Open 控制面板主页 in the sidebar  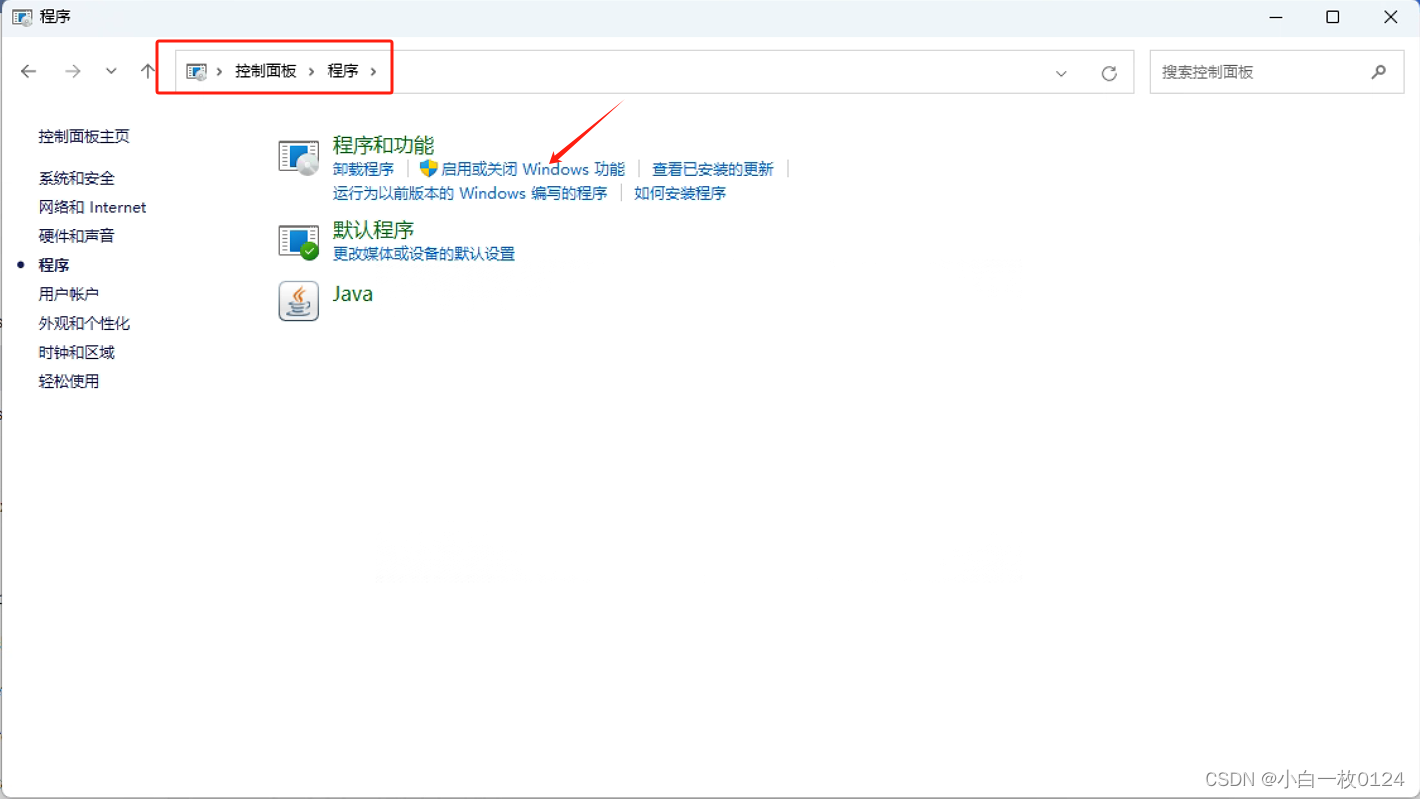[x=84, y=136]
